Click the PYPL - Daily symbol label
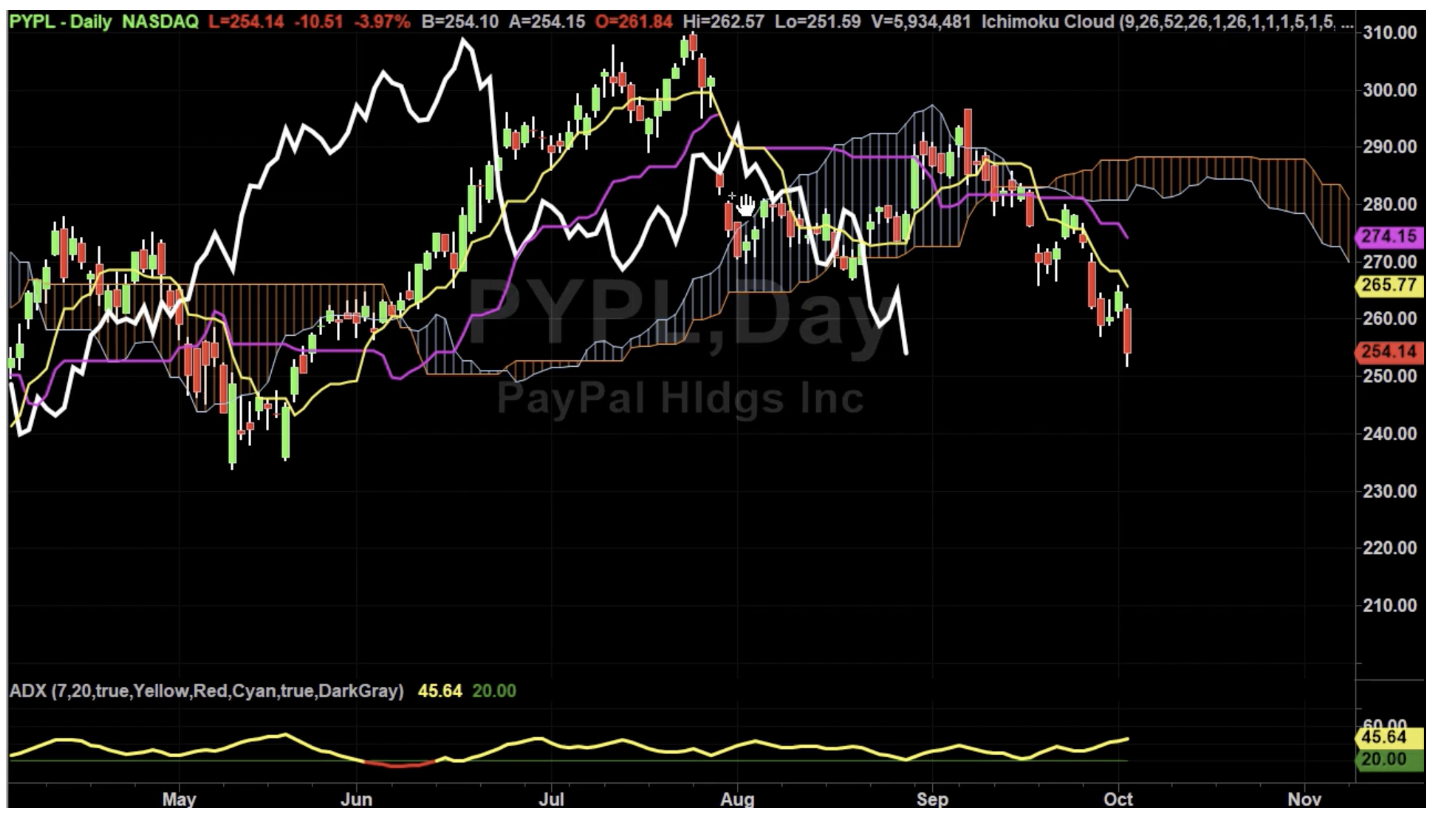This screenshot has width=1434, height=818. 60,22
